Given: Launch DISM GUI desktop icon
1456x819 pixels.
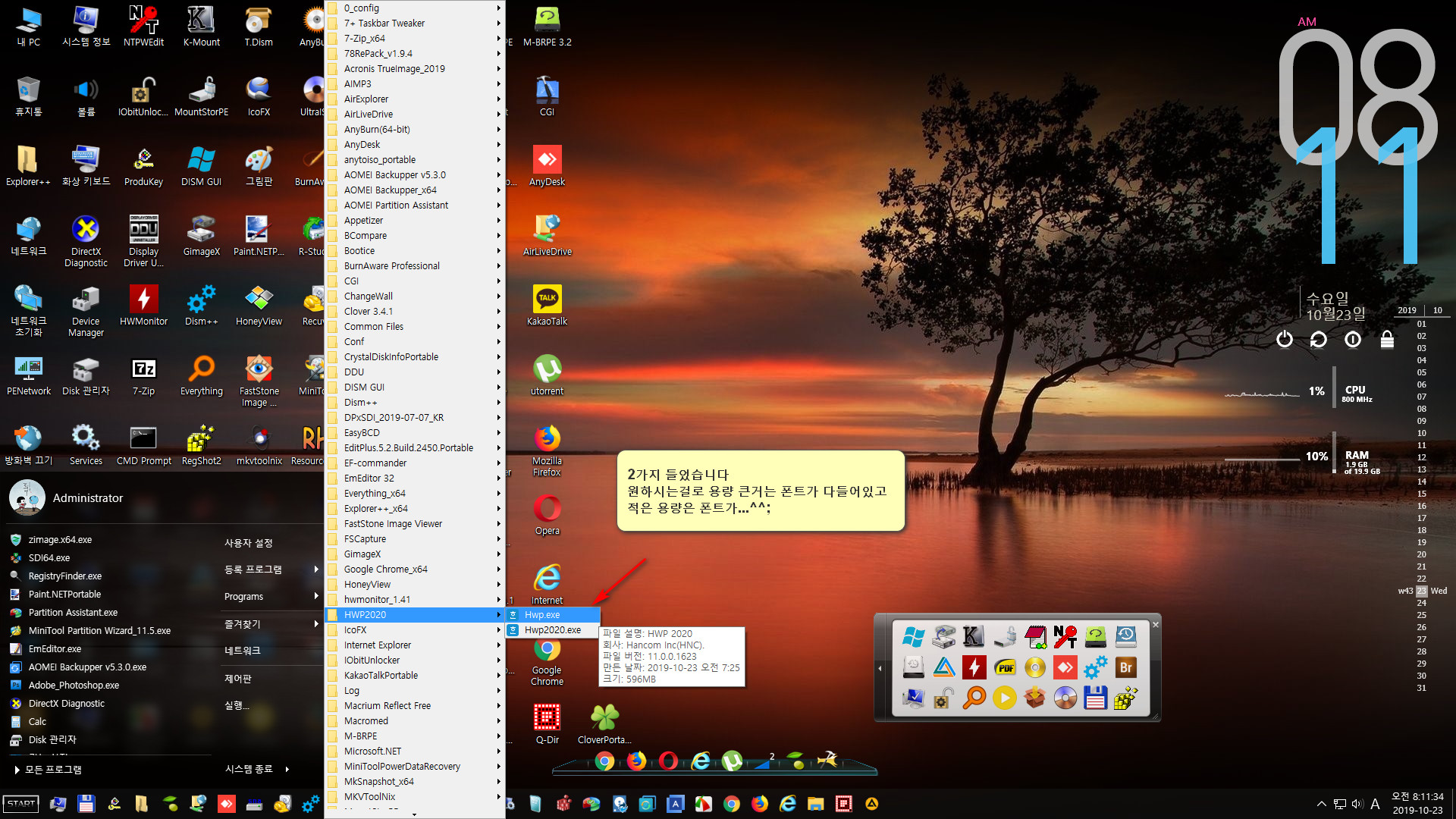Looking at the screenshot, I should point(201,166).
